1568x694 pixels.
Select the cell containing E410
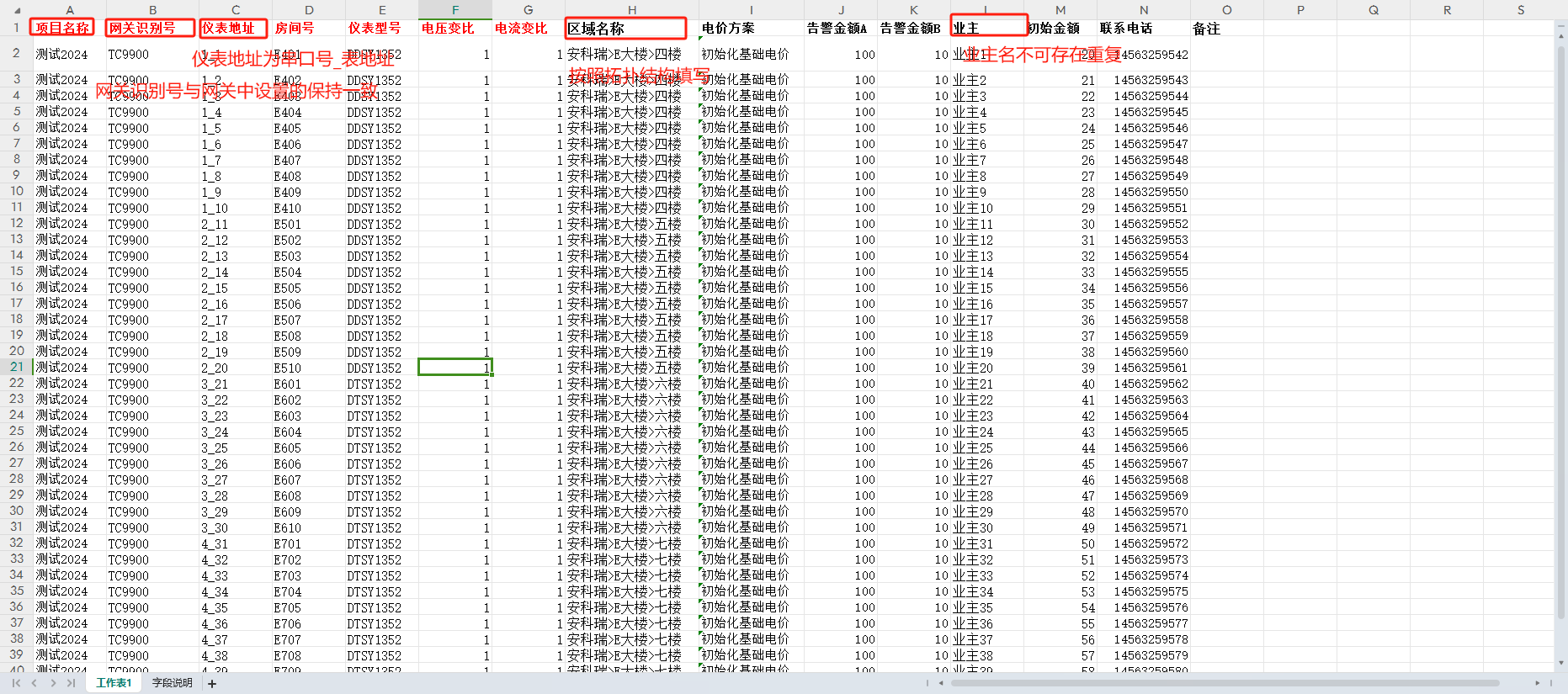coord(308,208)
